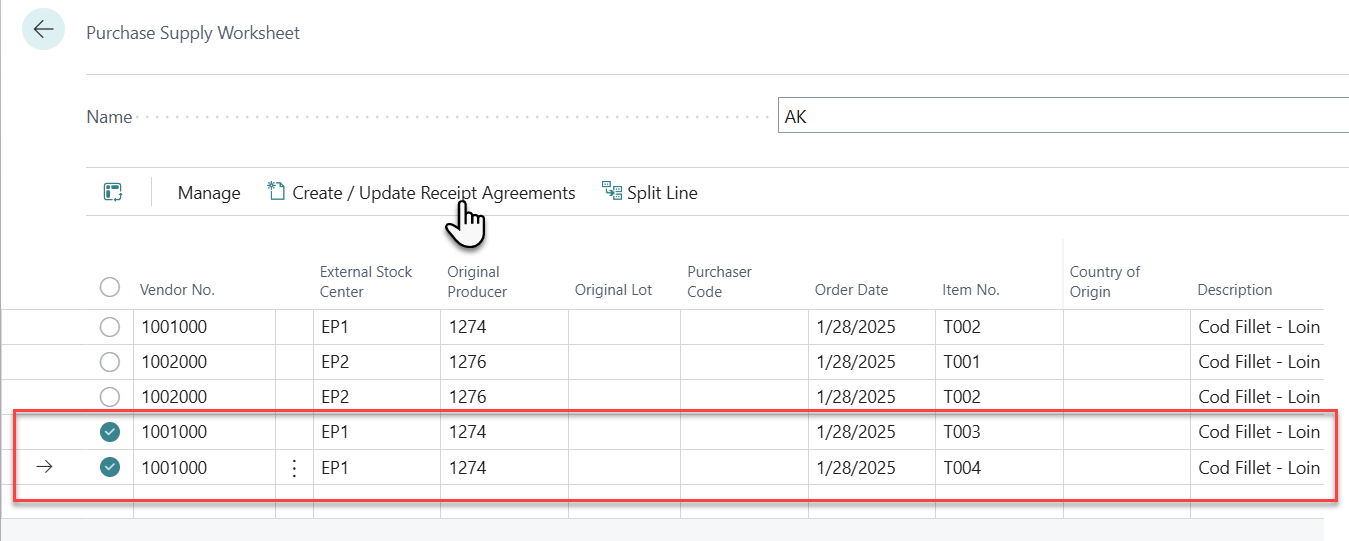Click Create / Update Receipt Agreements action
Image resolution: width=1349 pixels, height=541 pixels.
click(x=433, y=193)
